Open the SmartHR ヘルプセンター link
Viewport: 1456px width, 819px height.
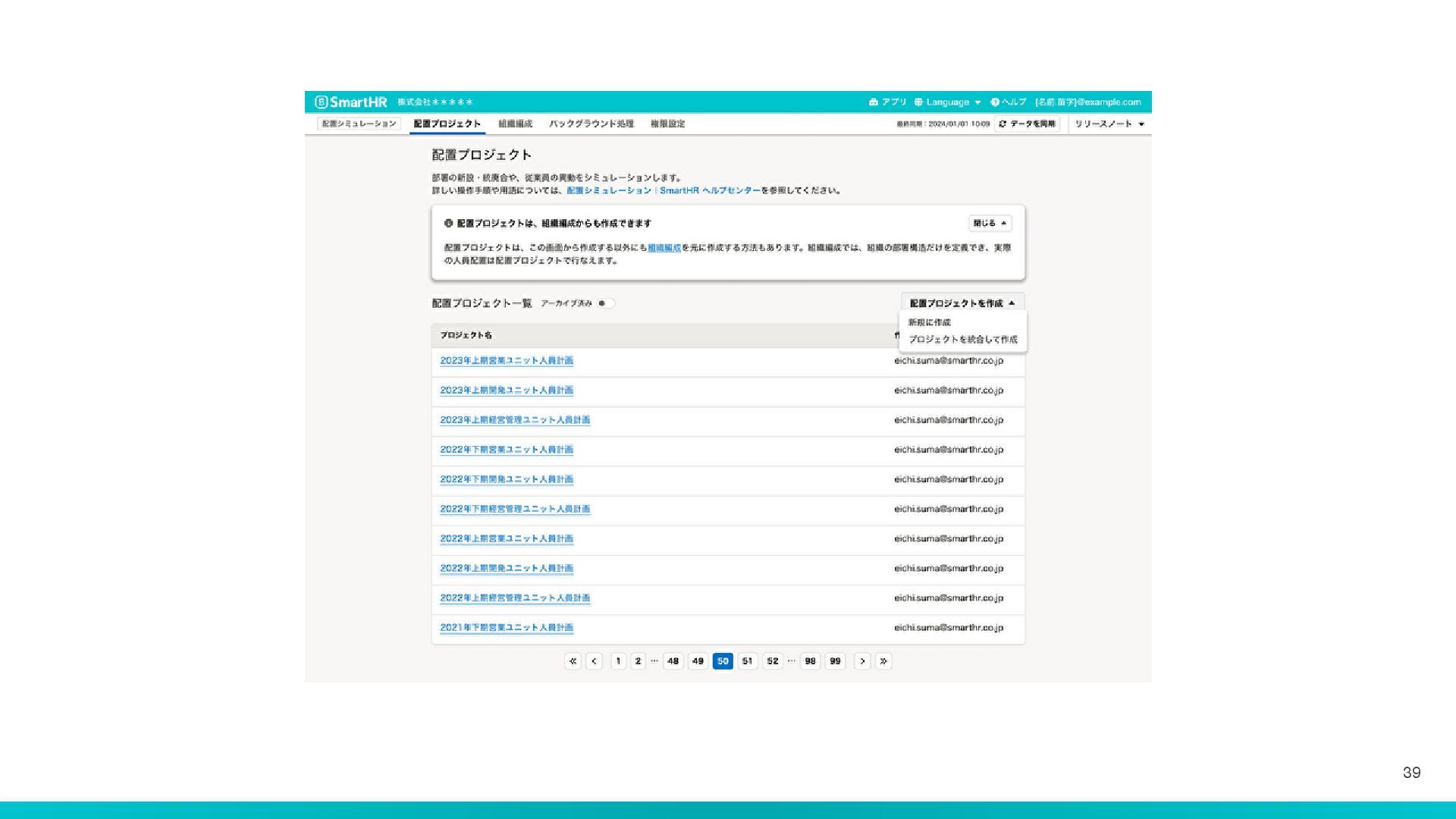709,190
